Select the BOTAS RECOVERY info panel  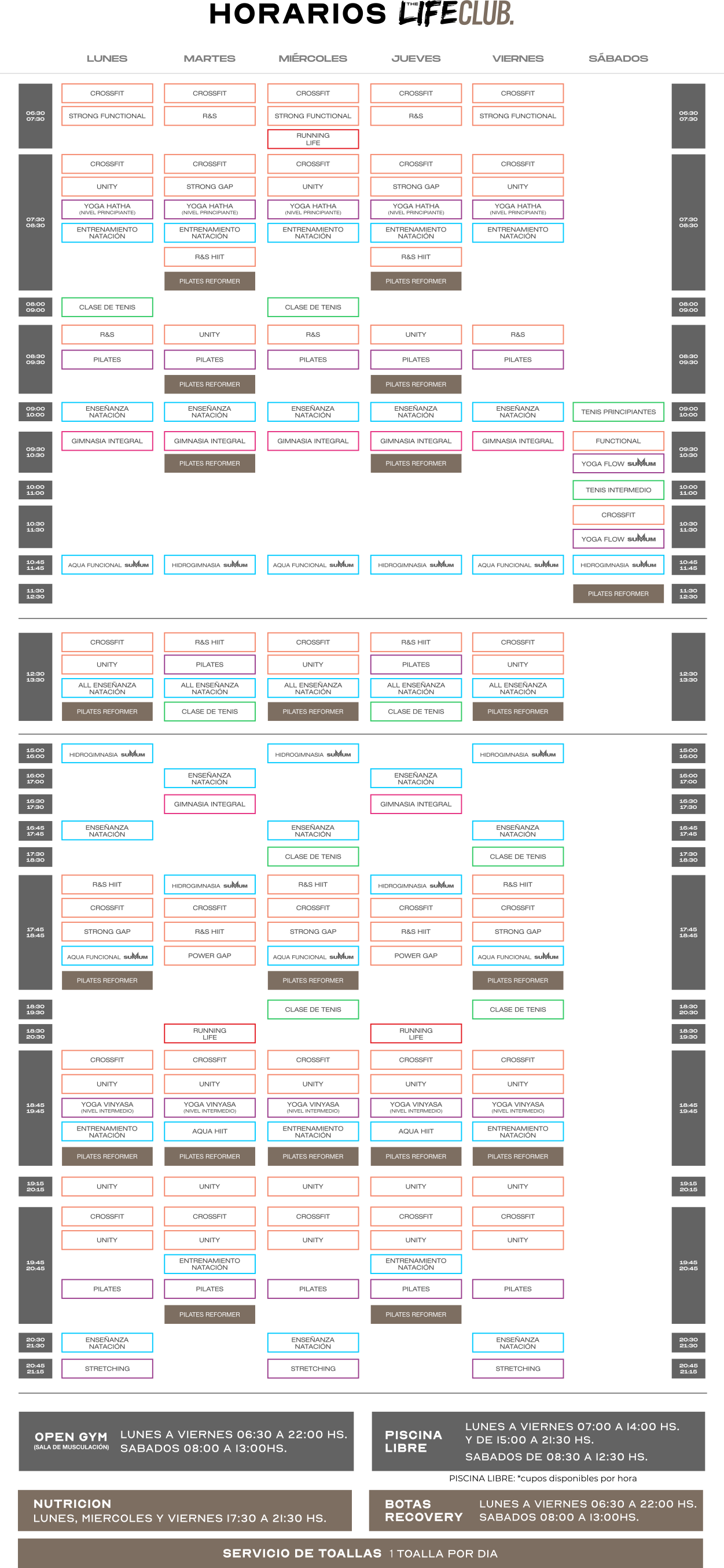coord(535,1510)
